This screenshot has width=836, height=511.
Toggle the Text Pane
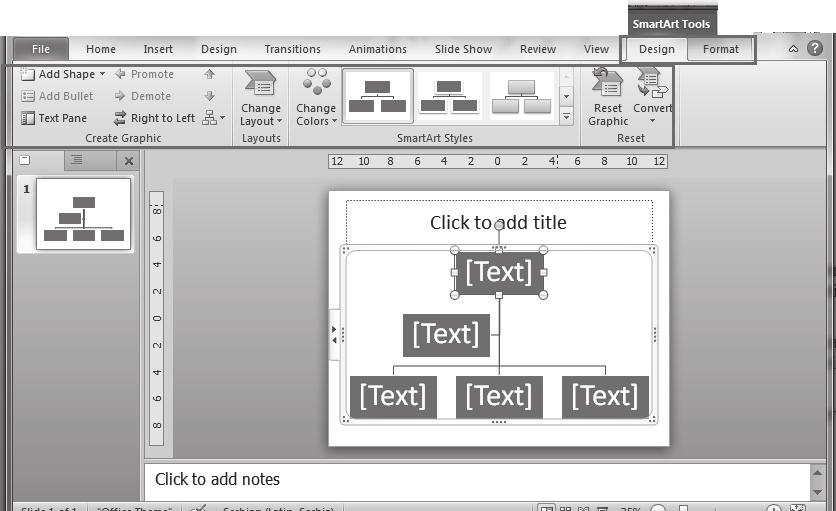pyautogui.click(x=54, y=118)
